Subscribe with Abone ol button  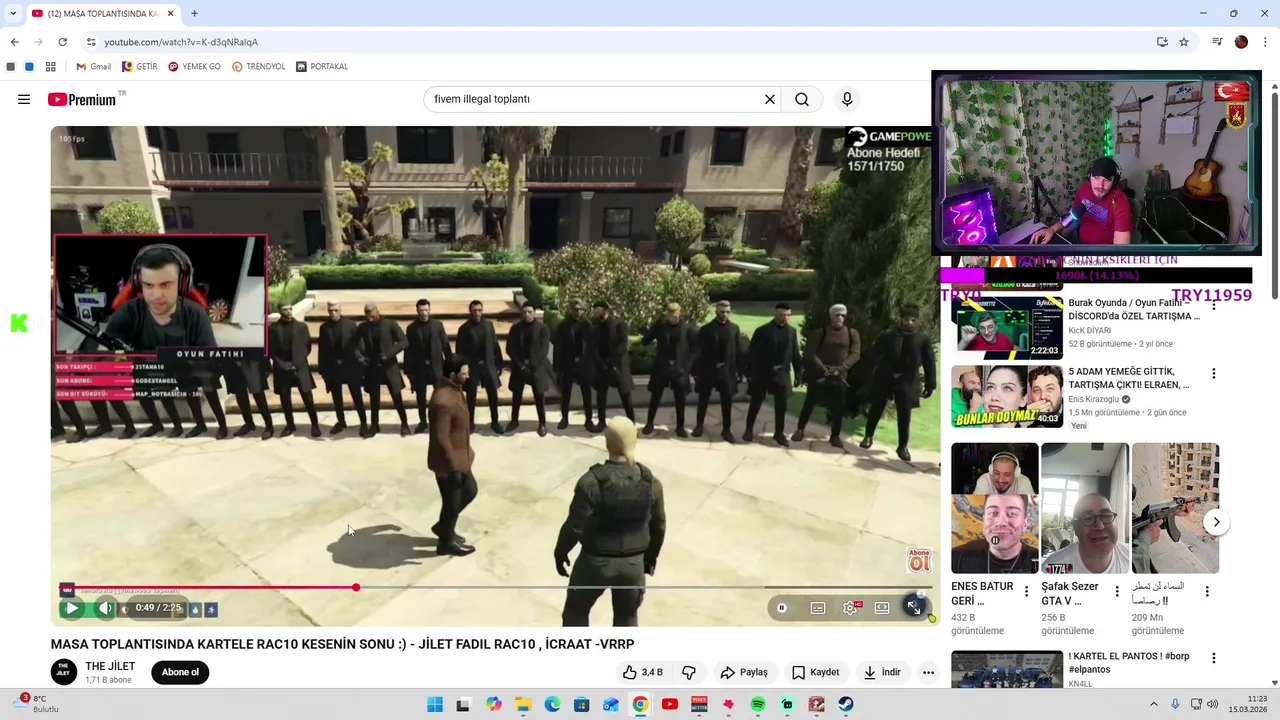[180, 672]
